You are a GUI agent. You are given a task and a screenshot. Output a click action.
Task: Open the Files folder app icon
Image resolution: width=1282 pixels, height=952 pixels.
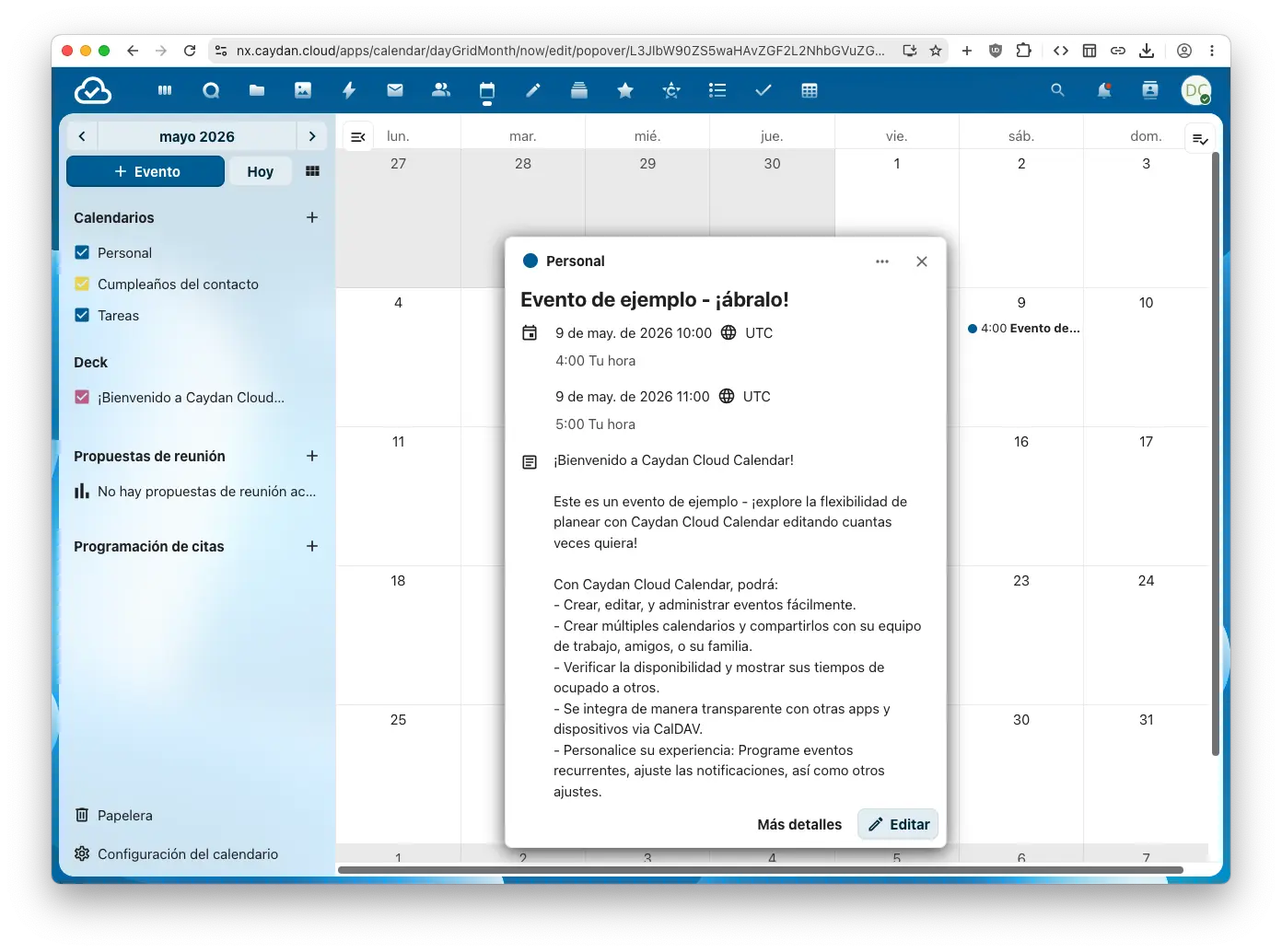257,90
